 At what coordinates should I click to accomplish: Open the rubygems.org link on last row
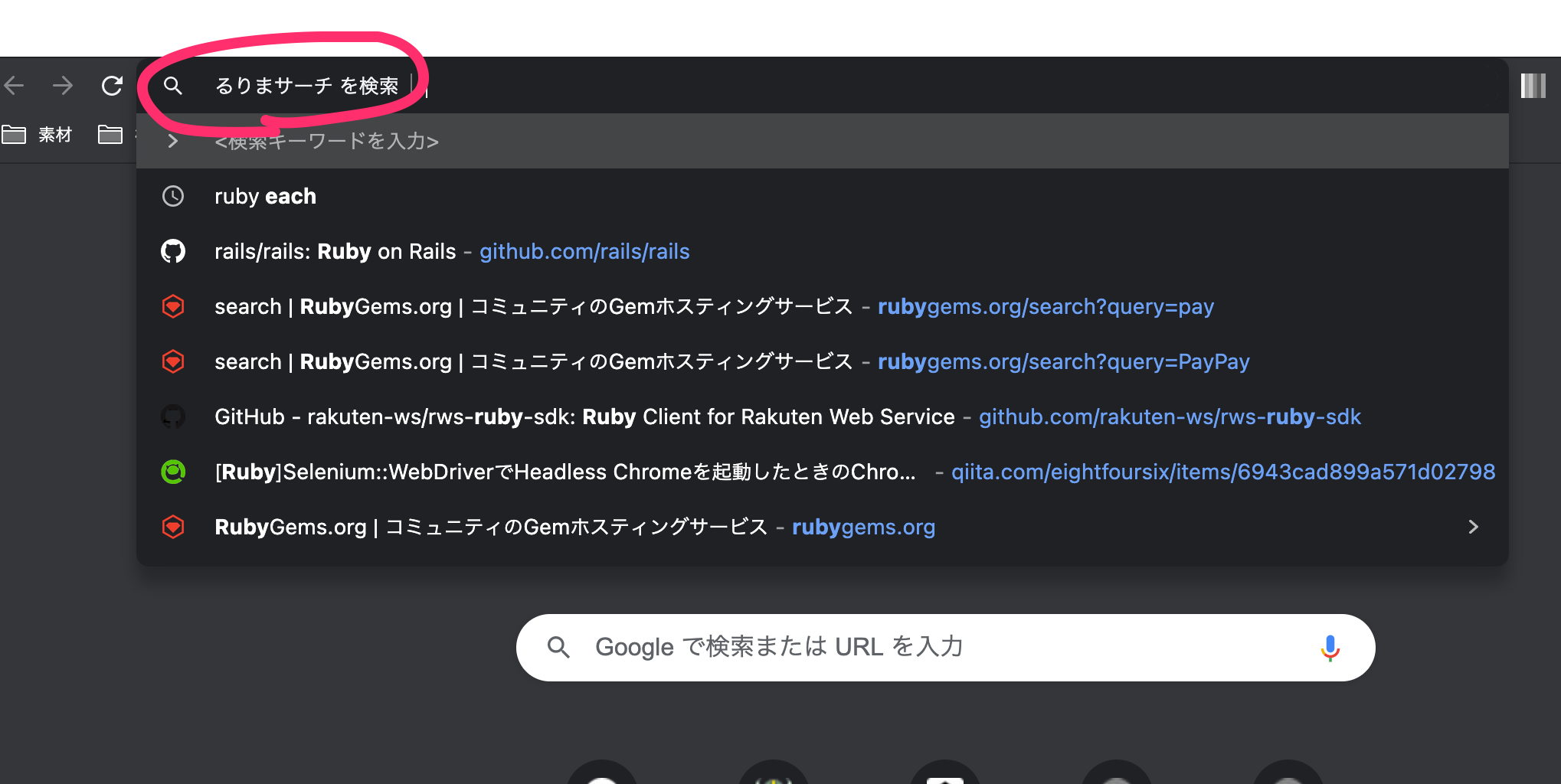coord(863,527)
